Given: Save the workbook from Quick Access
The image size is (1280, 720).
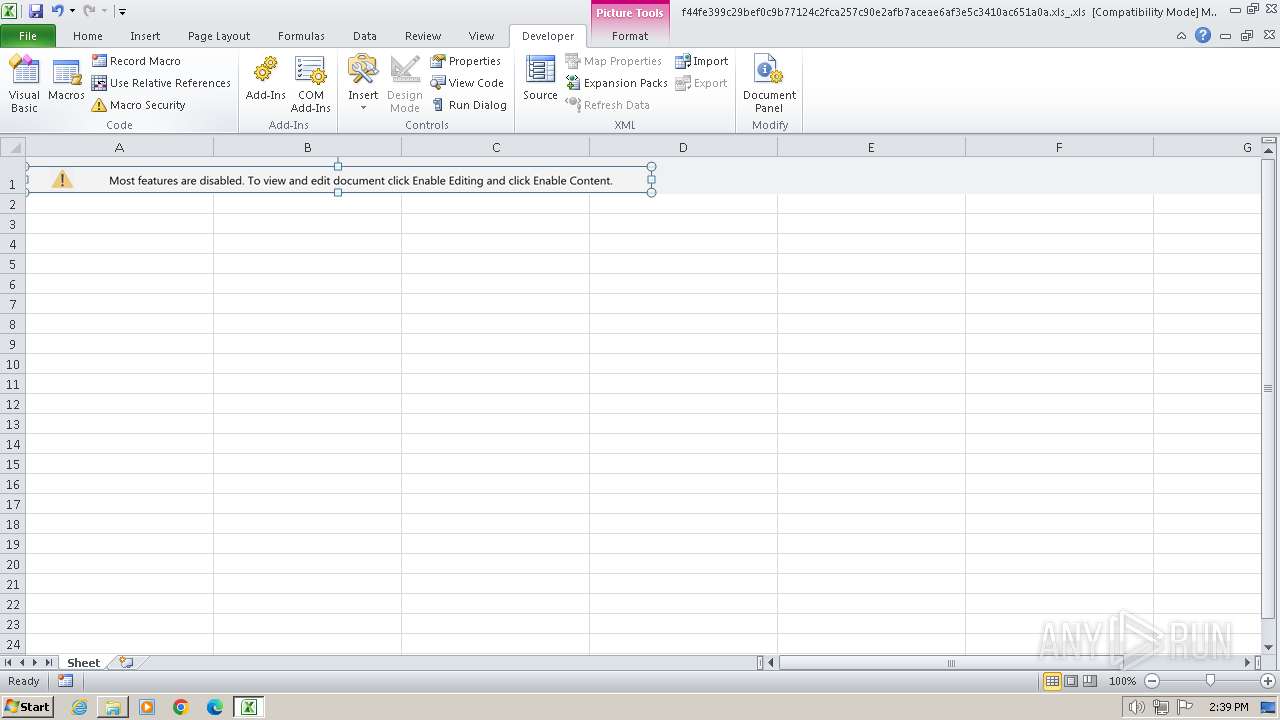Looking at the screenshot, I should point(36,11).
